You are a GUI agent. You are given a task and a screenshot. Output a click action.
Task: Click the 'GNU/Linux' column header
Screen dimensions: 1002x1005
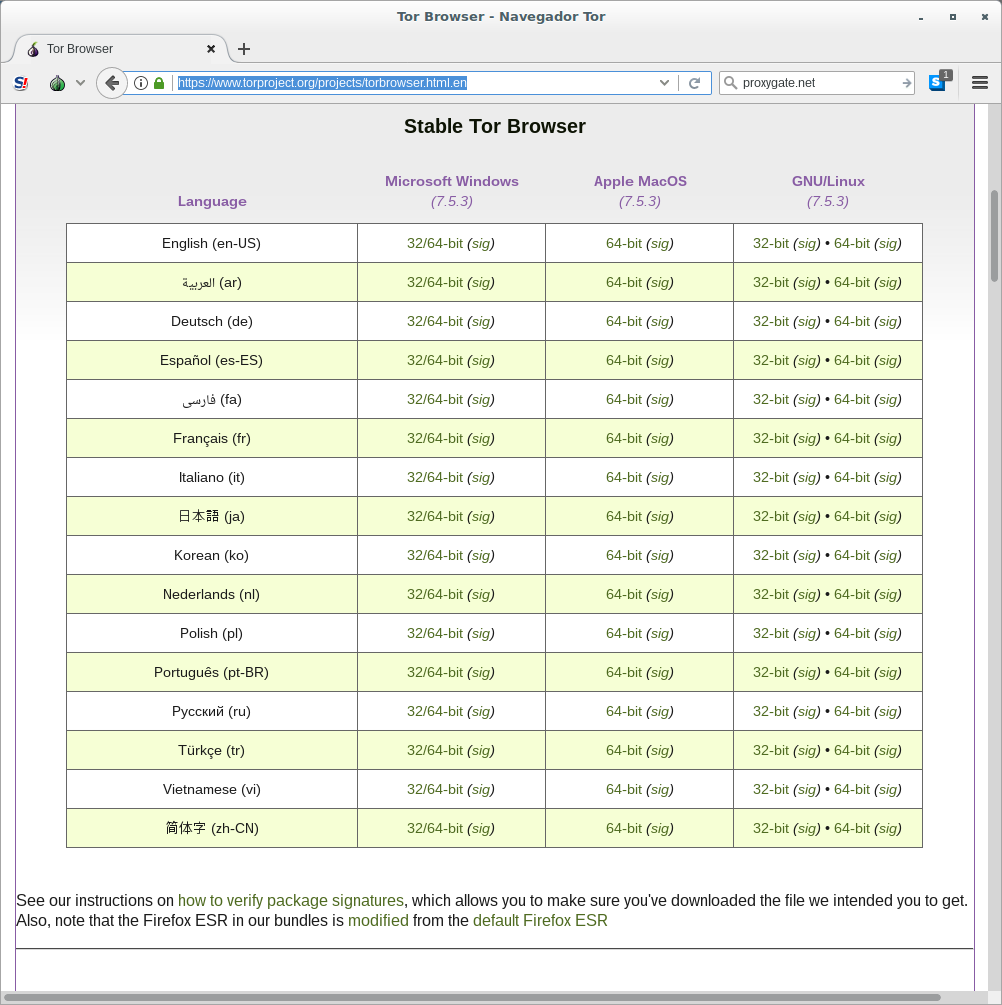(828, 181)
